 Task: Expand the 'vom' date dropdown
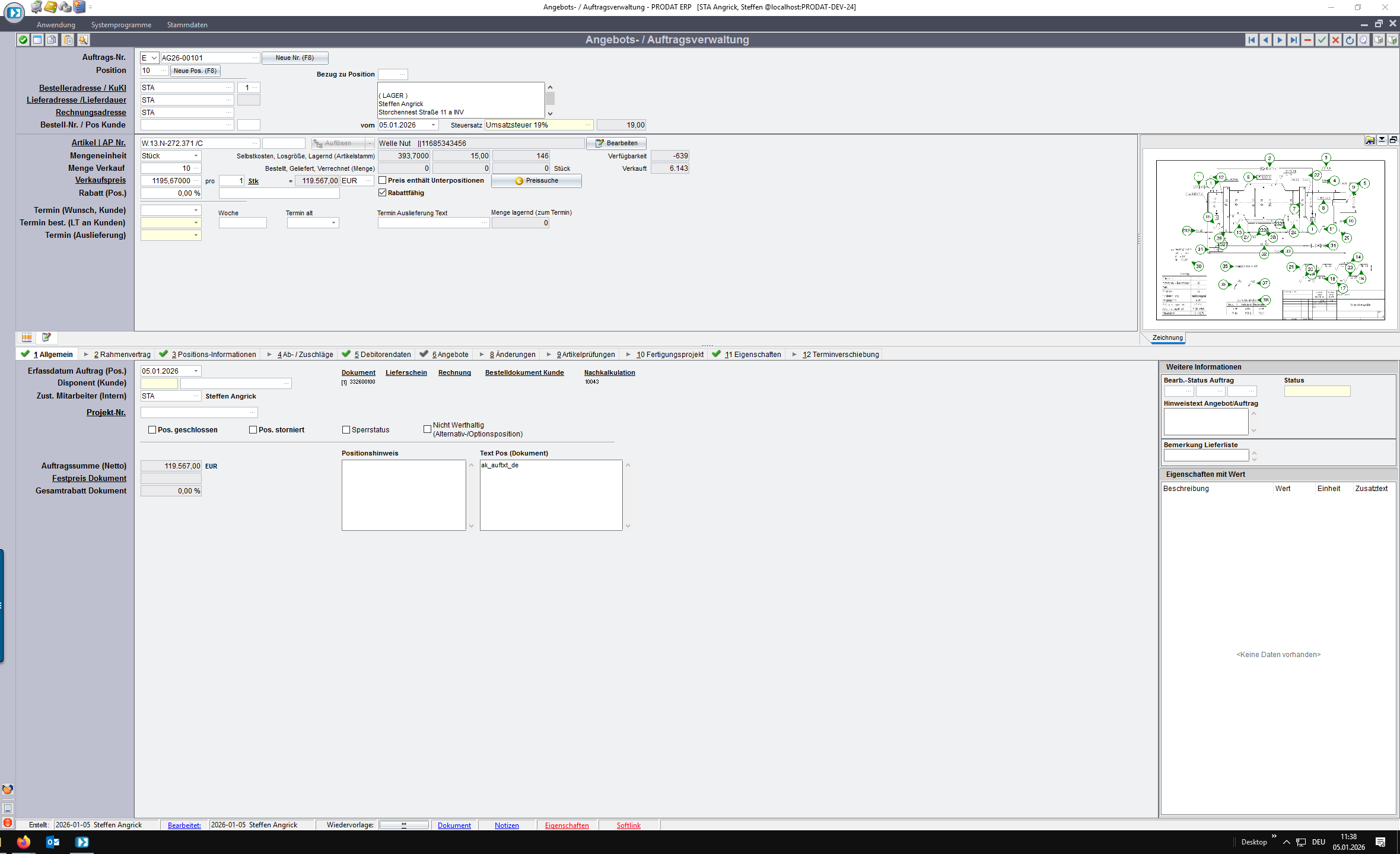click(x=434, y=125)
